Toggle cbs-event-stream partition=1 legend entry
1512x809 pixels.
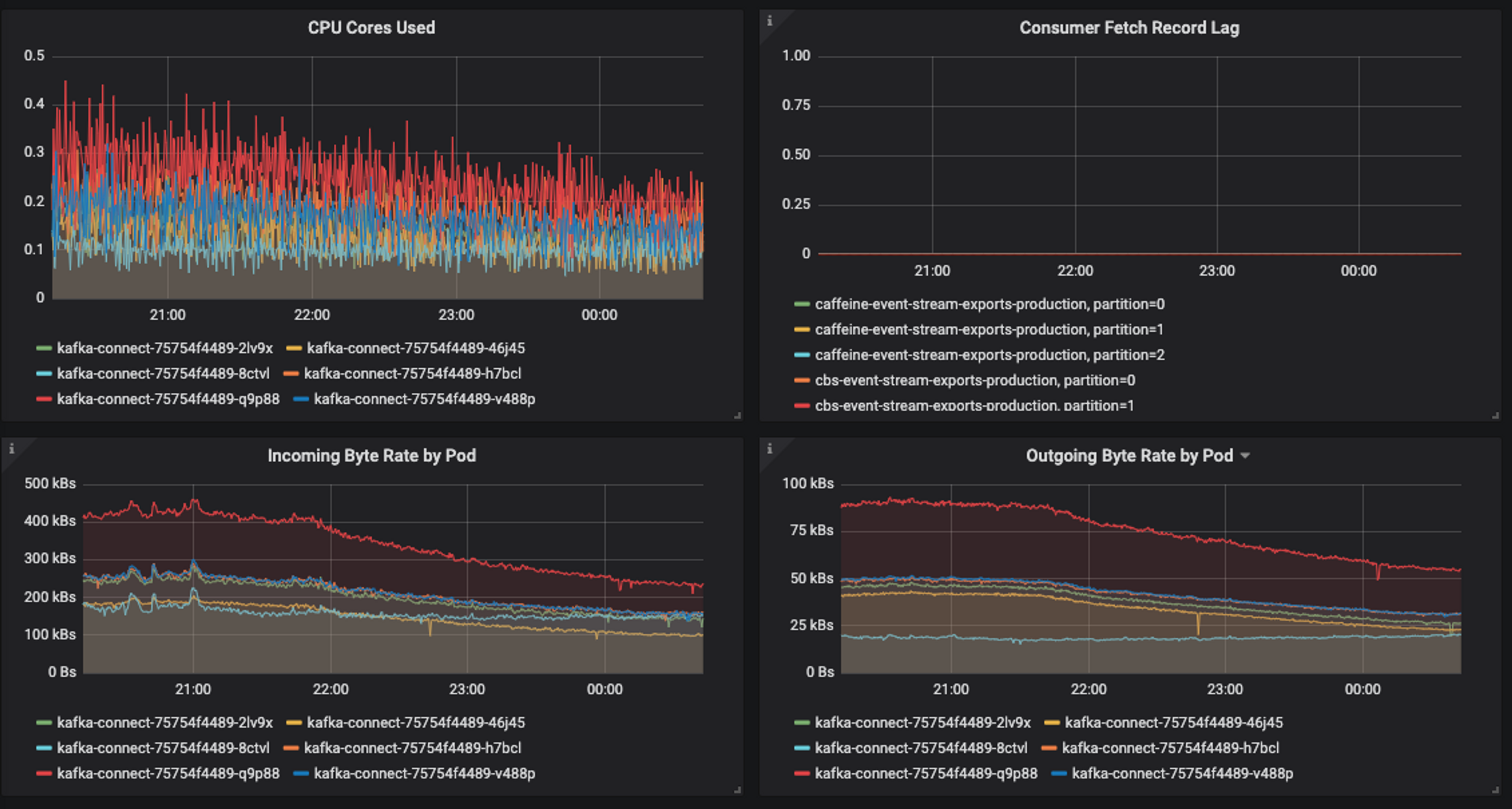(x=975, y=405)
